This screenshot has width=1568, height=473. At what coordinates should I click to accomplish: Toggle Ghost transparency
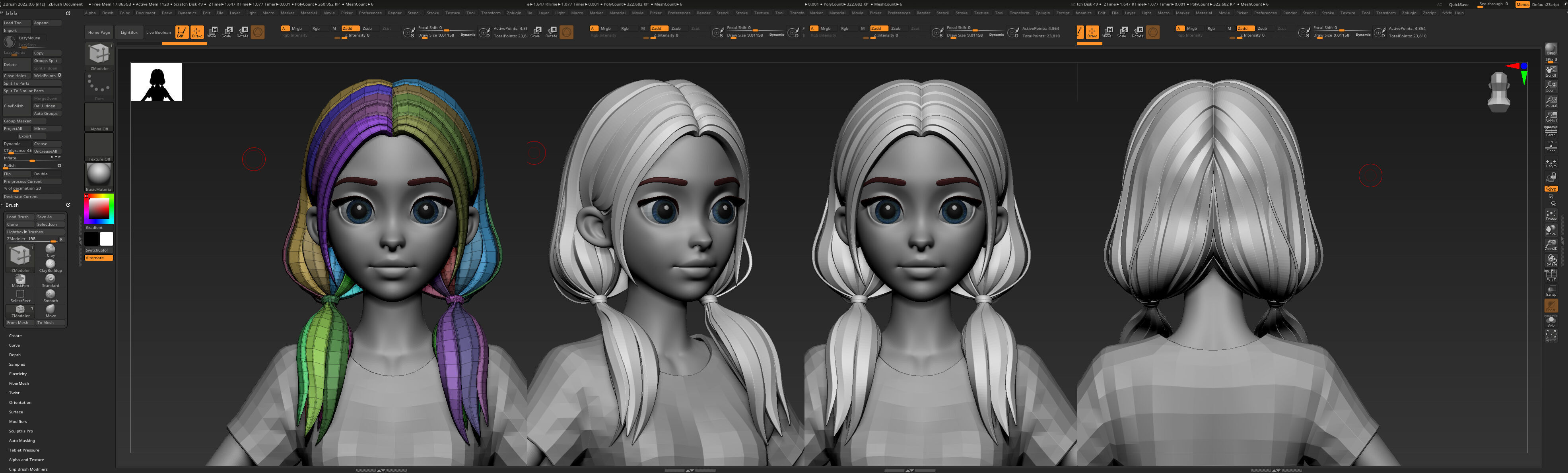coord(1551,306)
